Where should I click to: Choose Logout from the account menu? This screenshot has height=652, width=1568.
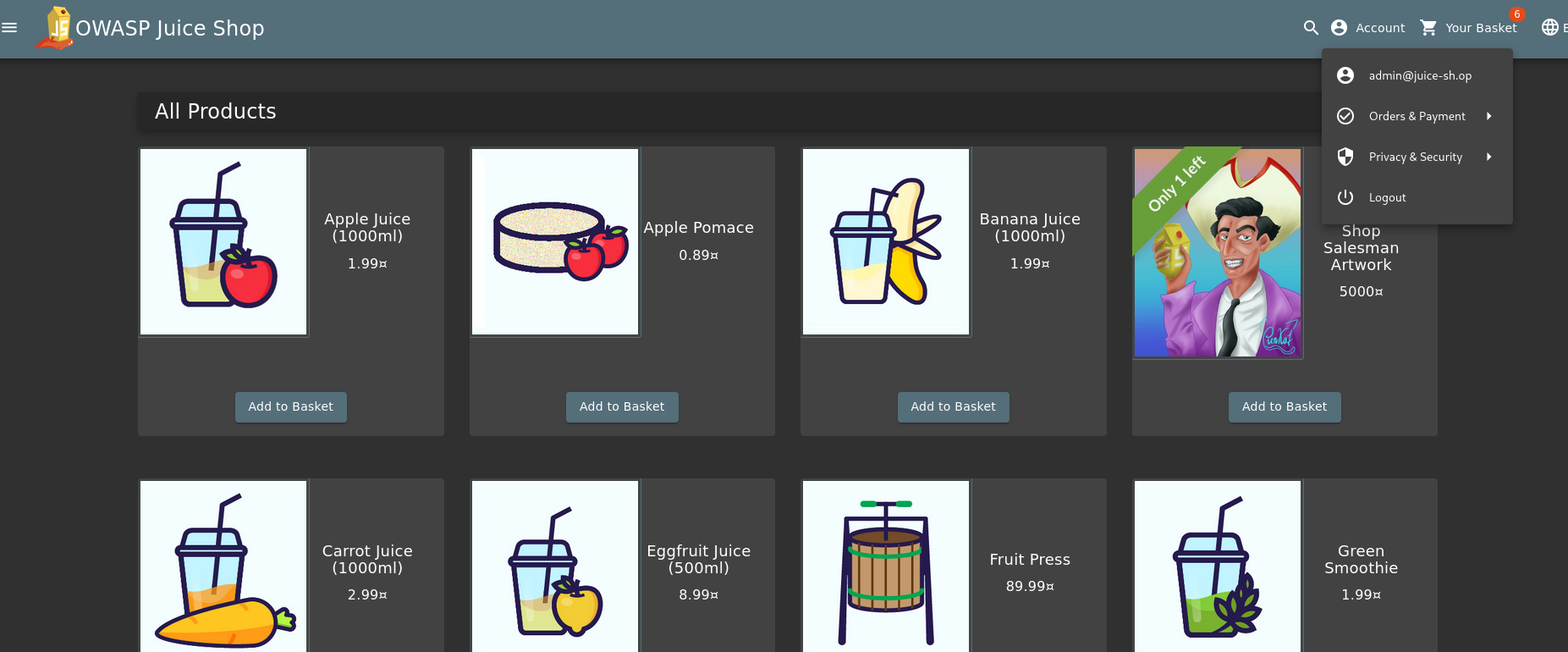point(1417,197)
